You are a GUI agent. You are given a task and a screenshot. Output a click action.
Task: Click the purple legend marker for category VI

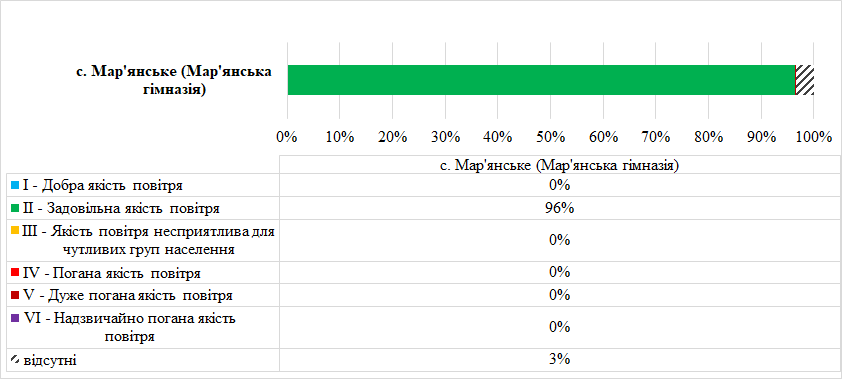click(x=14, y=318)
